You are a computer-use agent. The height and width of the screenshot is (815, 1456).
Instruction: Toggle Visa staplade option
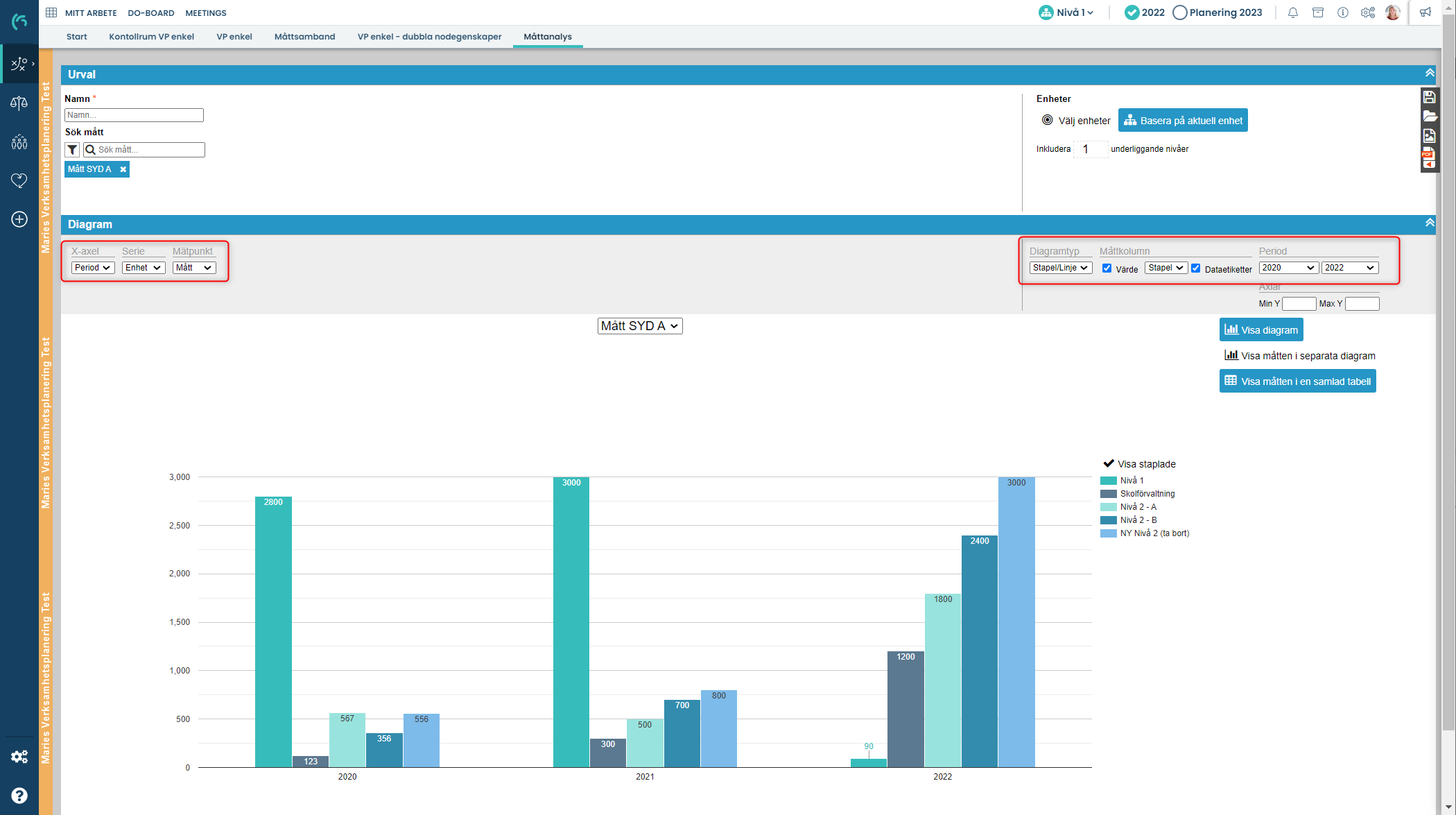[1139, 464]
